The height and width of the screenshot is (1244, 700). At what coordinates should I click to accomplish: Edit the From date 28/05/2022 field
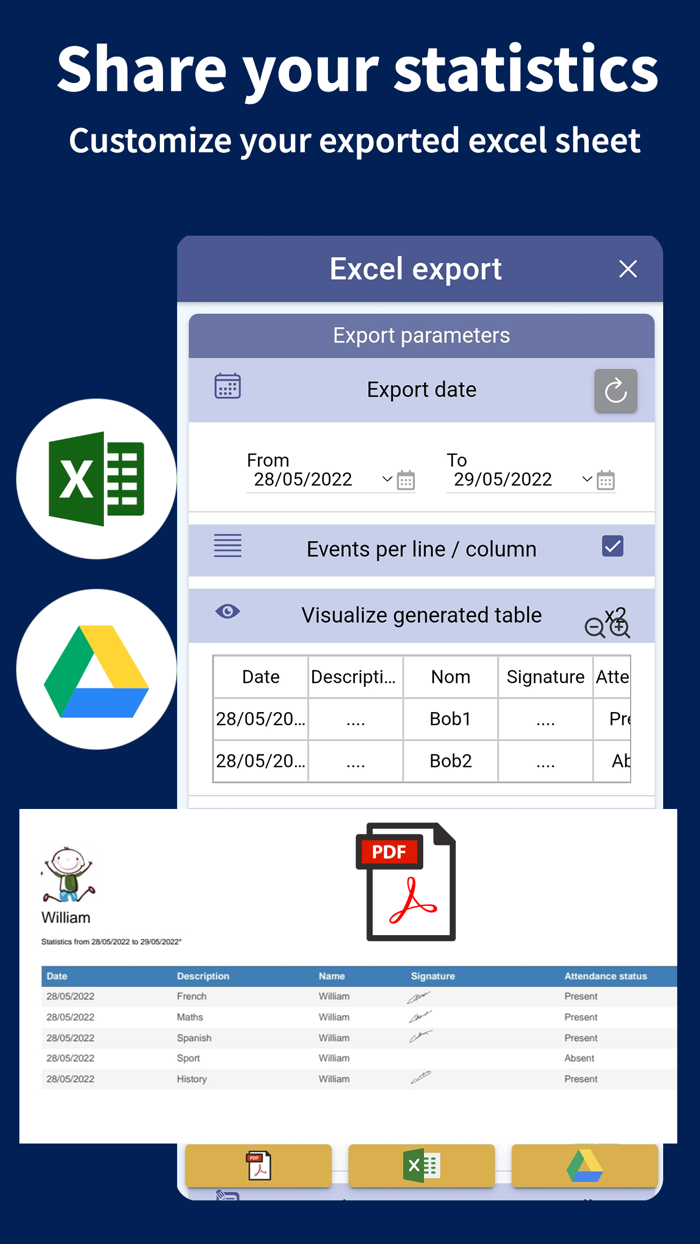coord(303,479)
